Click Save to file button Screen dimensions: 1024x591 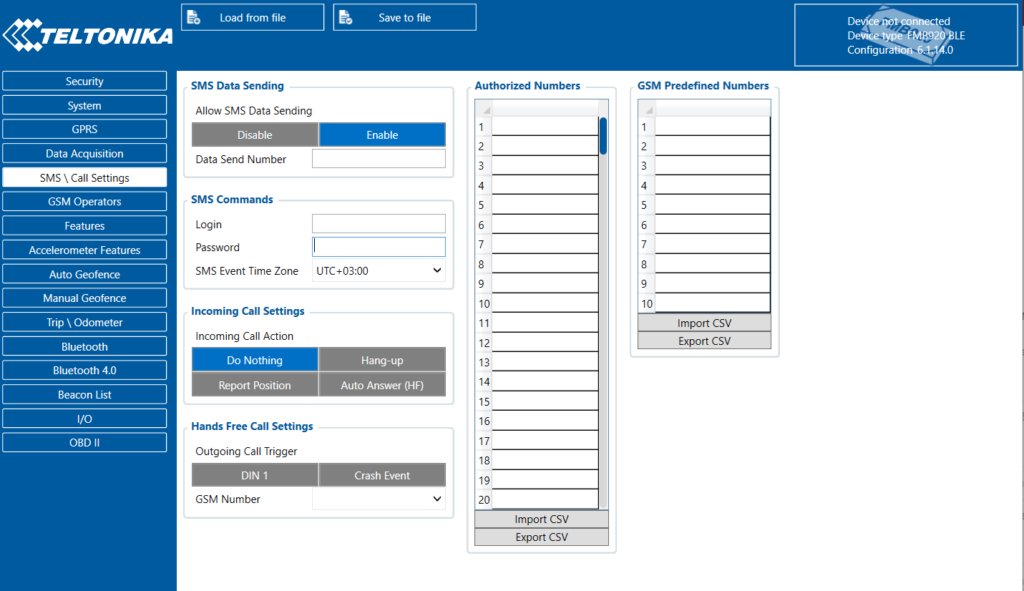point(404,18)
